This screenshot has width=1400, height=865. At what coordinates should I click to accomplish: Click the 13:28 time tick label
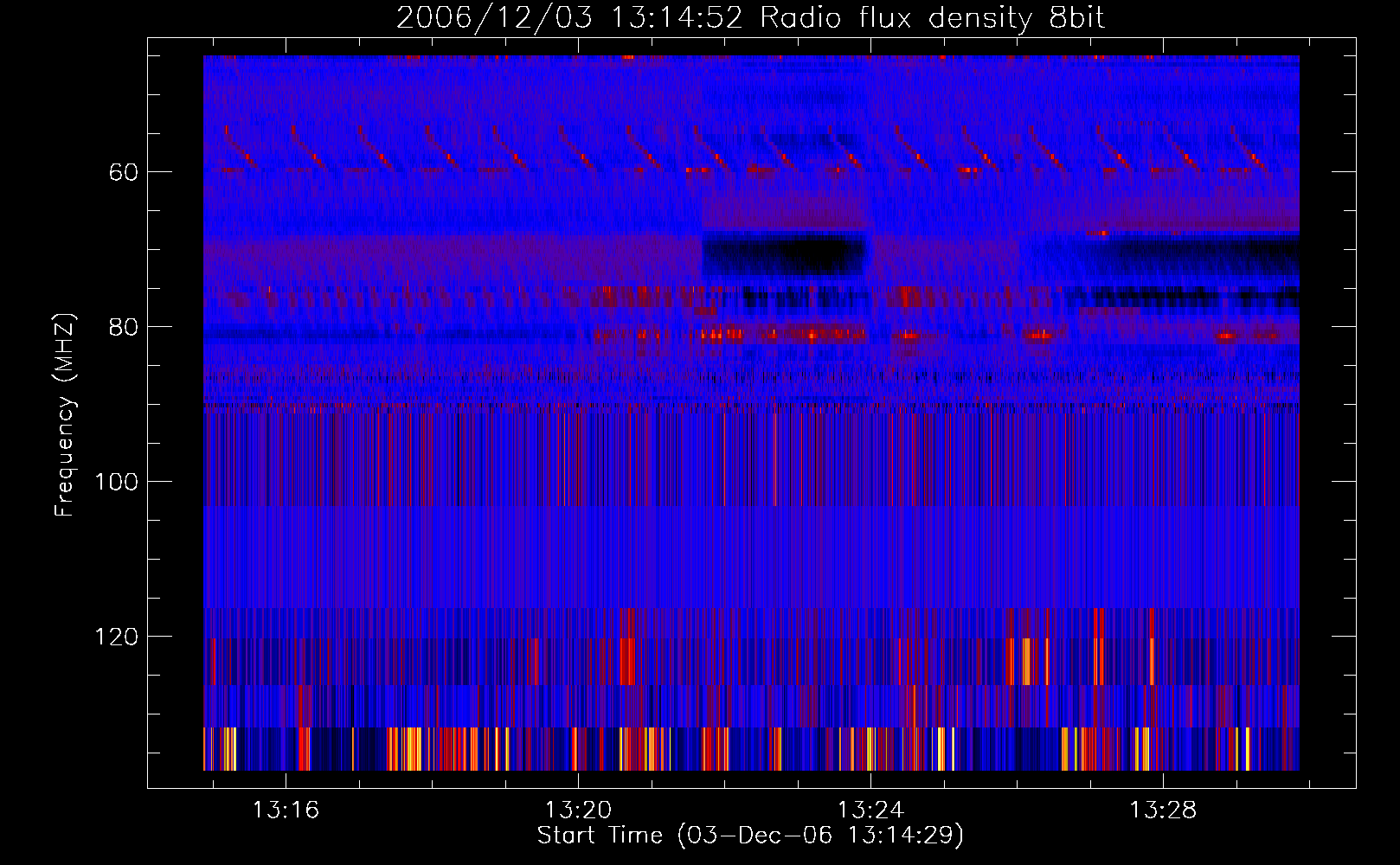(x=1163, y=811)
